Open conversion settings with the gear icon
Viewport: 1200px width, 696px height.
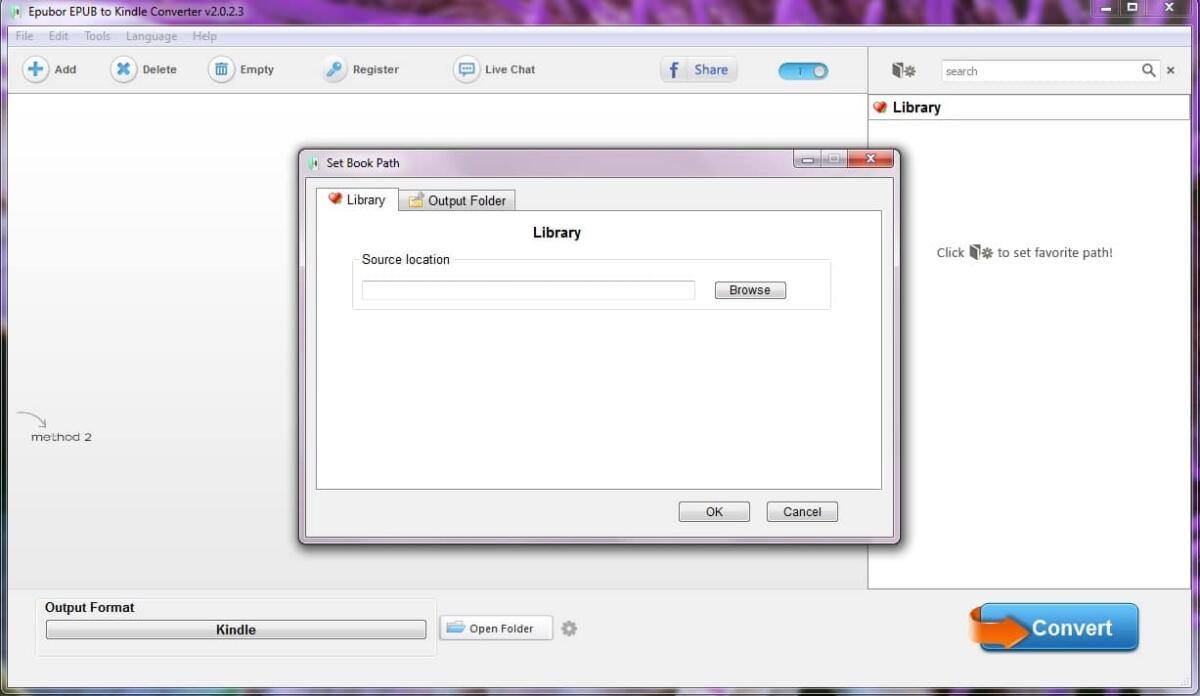569,628
